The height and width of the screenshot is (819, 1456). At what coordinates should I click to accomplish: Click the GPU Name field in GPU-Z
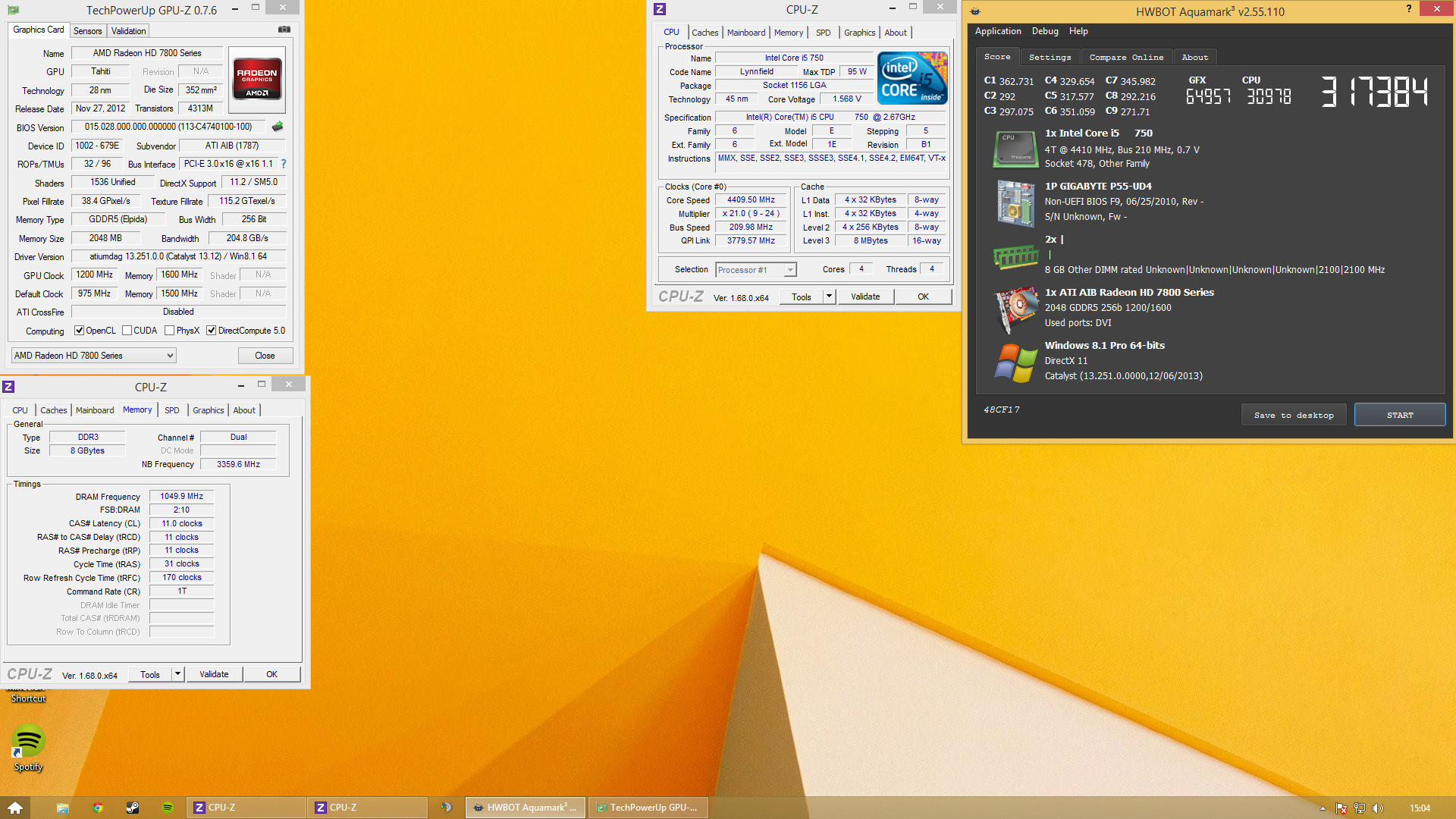(x=147, y=53)
